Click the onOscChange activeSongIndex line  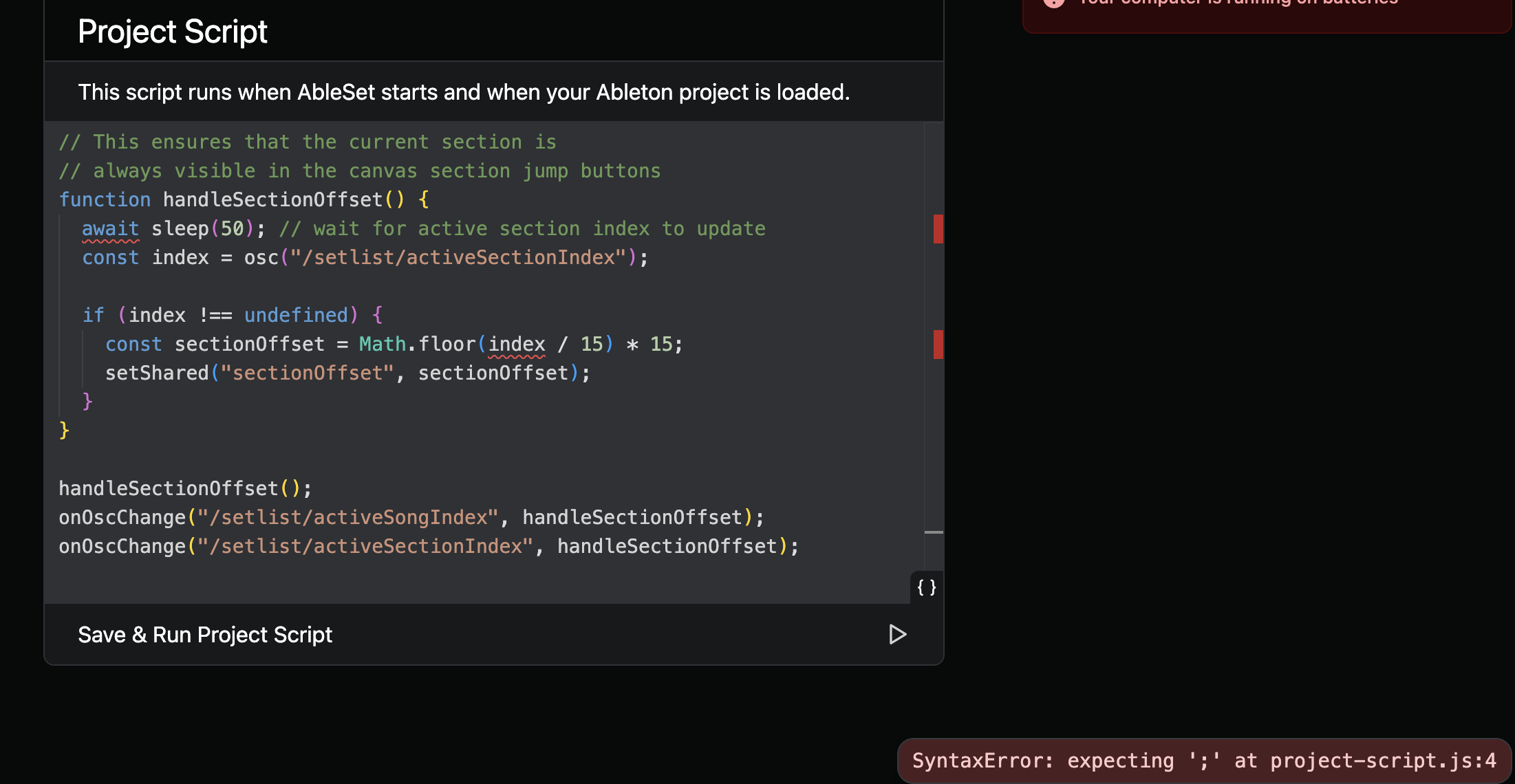[x=411, y=518]
